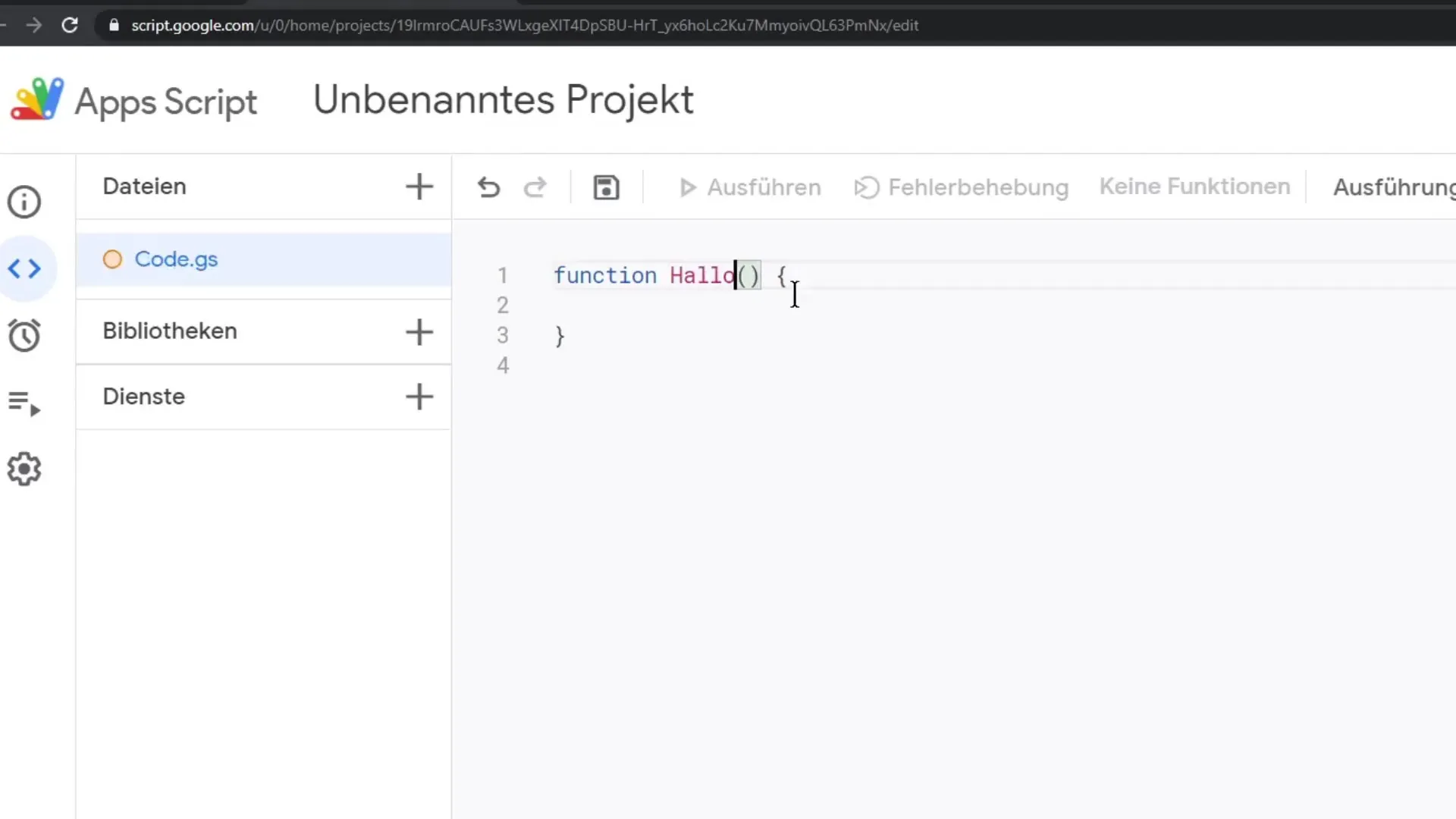Click the Bibliotheken section header
This screenshot has width=1456, height=819.
170,331
